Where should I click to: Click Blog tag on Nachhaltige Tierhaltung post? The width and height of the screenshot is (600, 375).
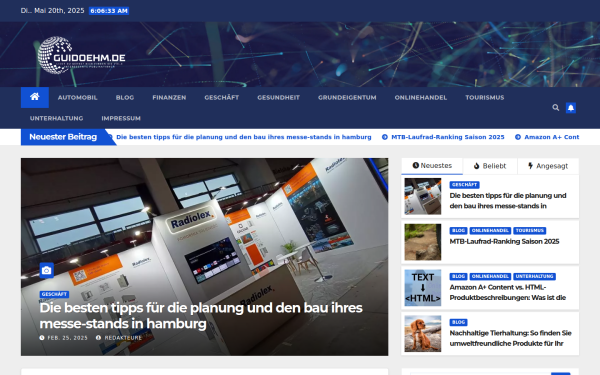458,323
